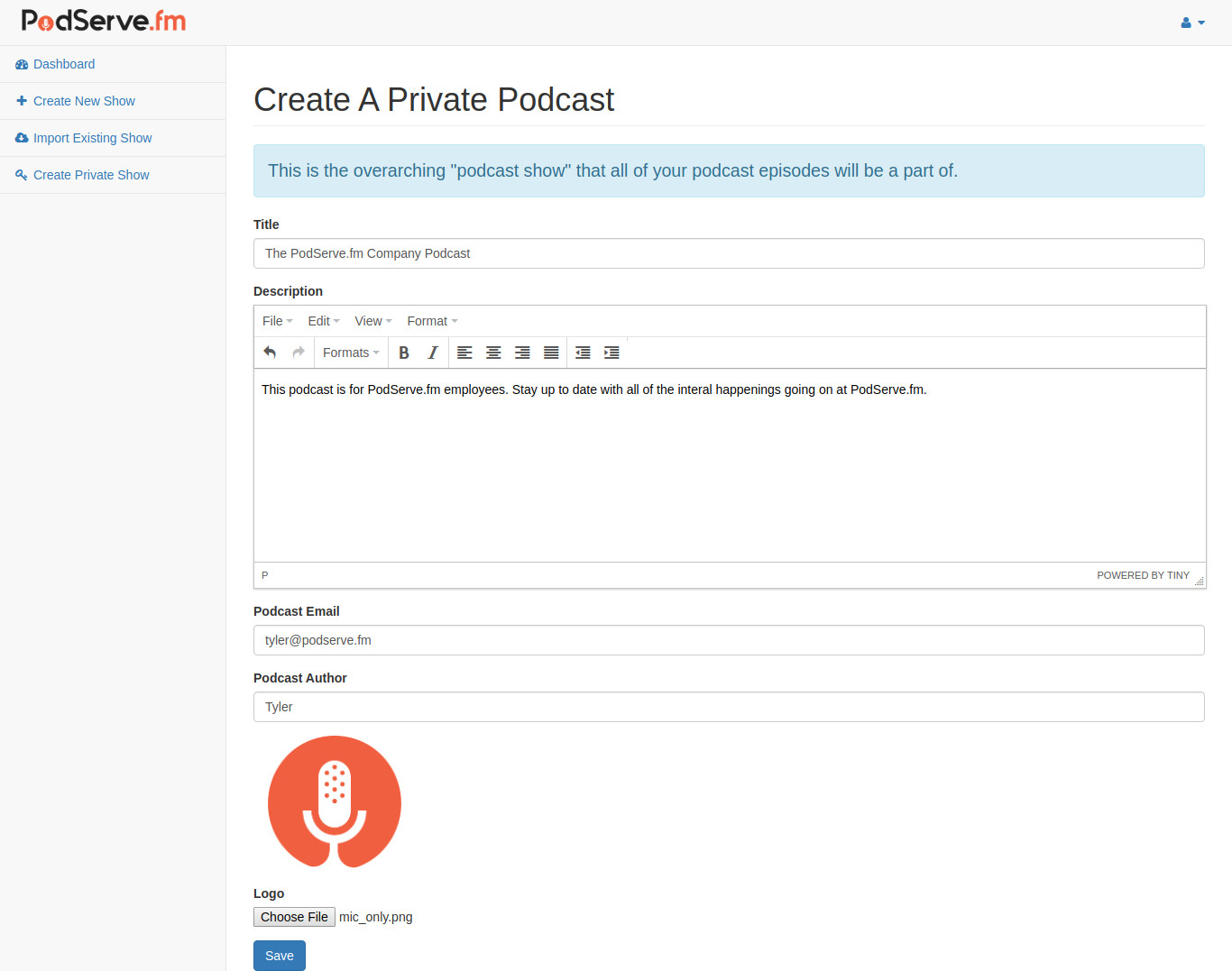Center align the description text

click(x=493, y=353)
